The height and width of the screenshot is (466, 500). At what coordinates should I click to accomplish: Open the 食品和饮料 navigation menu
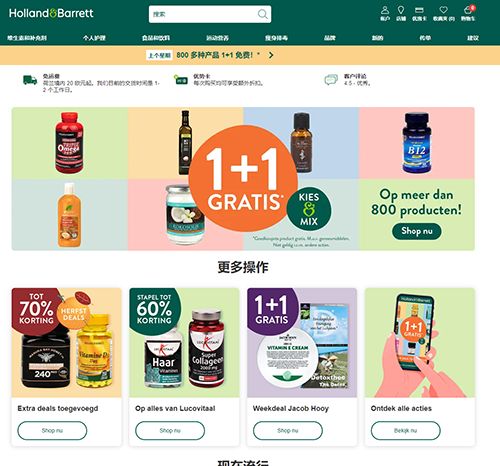point(156,38)
